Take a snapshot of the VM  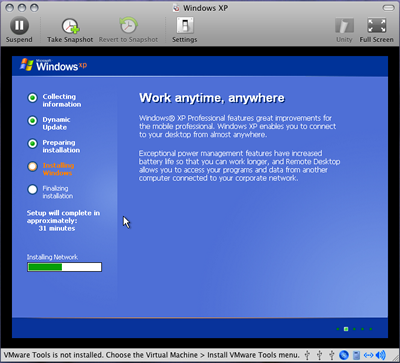[x=70, y=26]
